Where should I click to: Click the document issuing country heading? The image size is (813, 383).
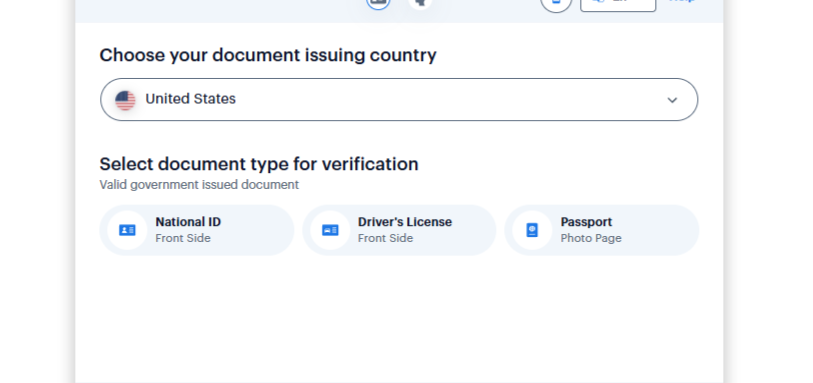(x=268, y=55)
